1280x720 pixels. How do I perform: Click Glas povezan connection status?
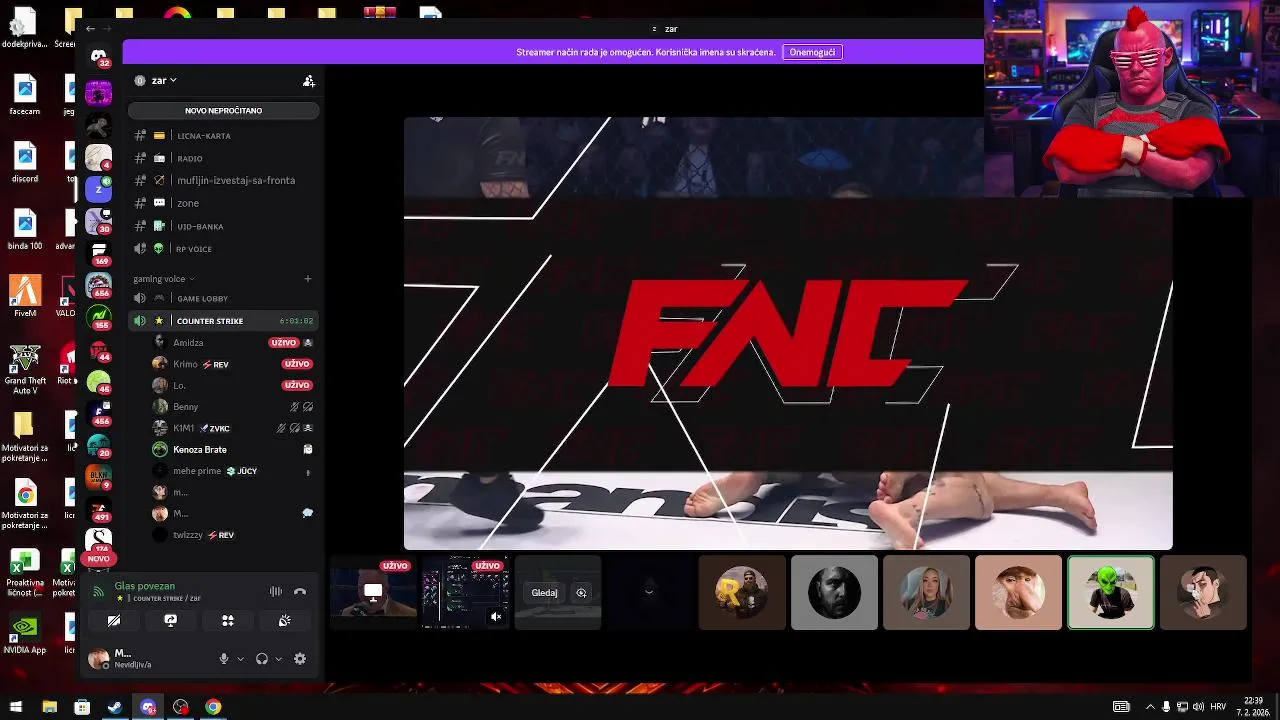145,586
